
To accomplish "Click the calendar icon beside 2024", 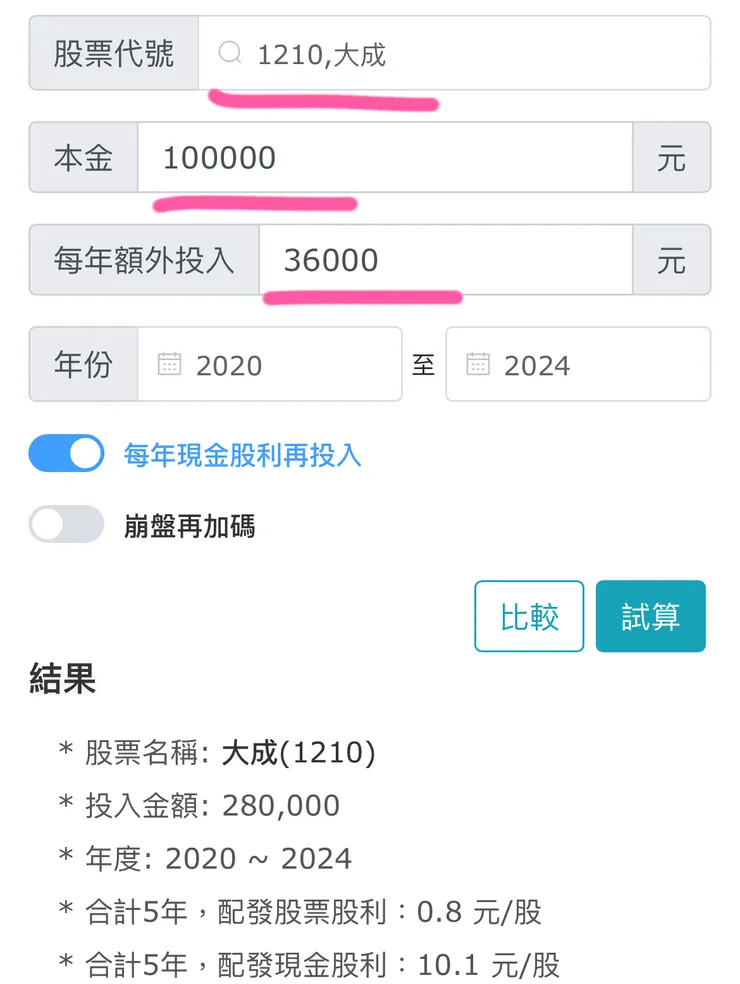I will [478, 365].
